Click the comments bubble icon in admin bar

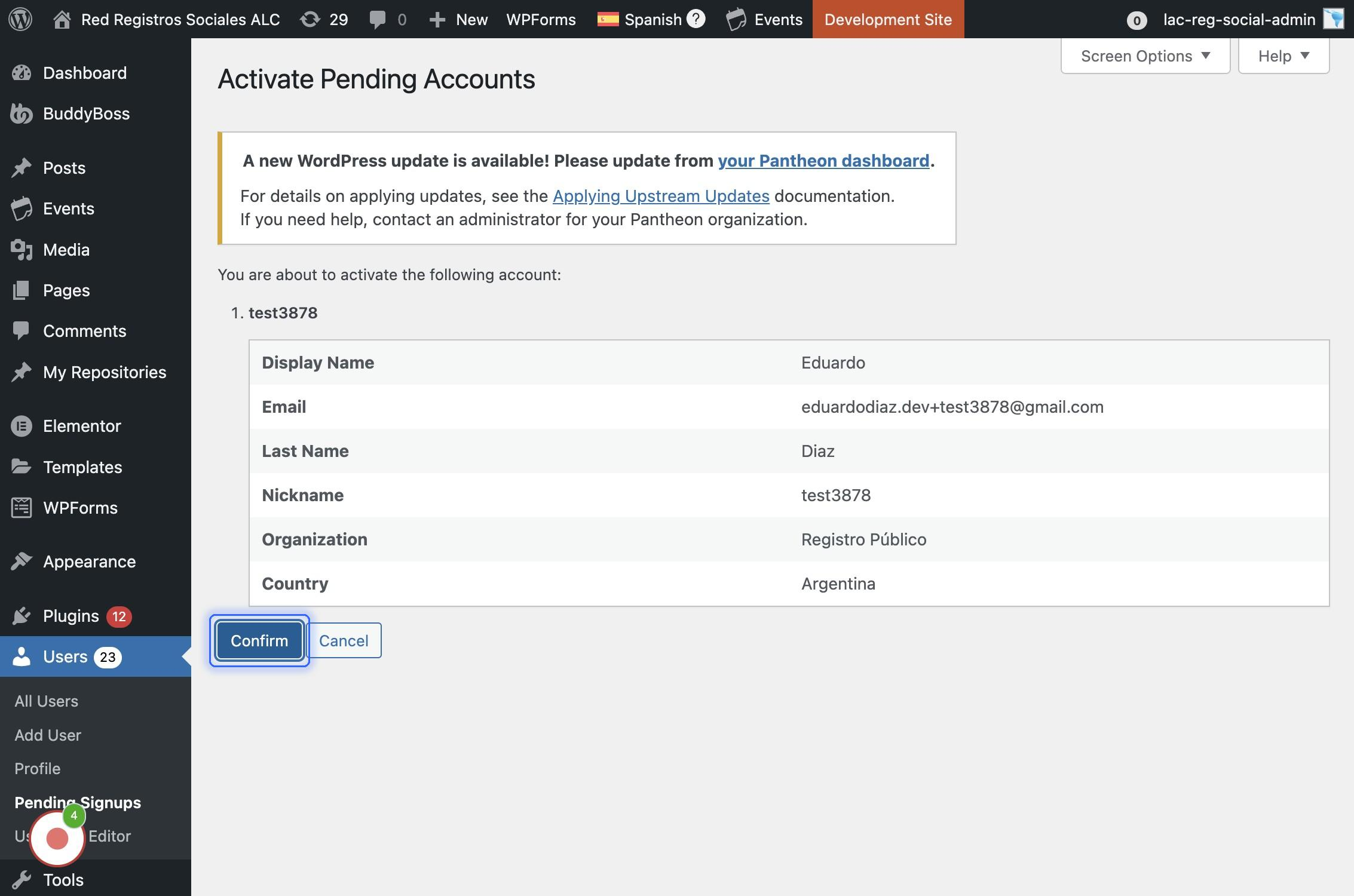point(378,19)
